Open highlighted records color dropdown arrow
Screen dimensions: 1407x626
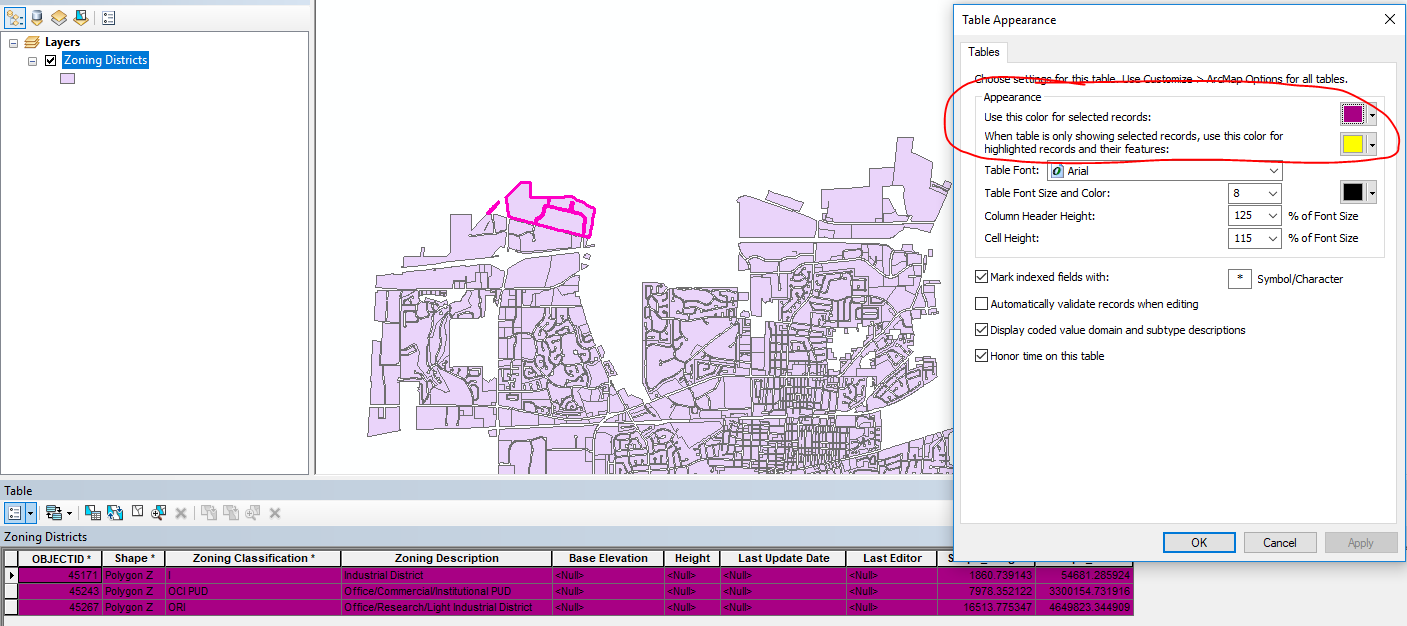[1372, 144]
